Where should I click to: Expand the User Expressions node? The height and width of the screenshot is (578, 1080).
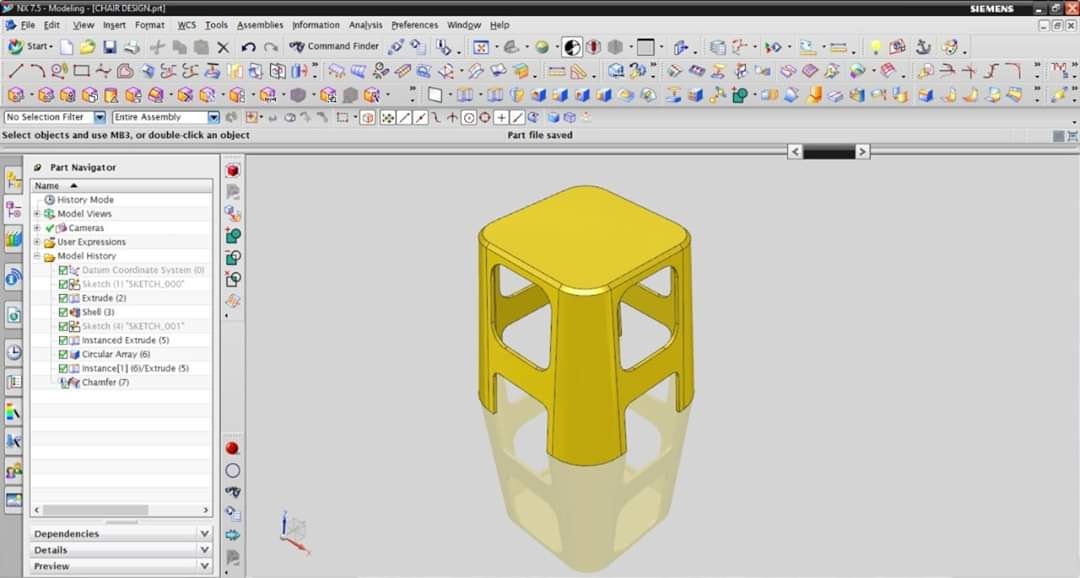37,242
